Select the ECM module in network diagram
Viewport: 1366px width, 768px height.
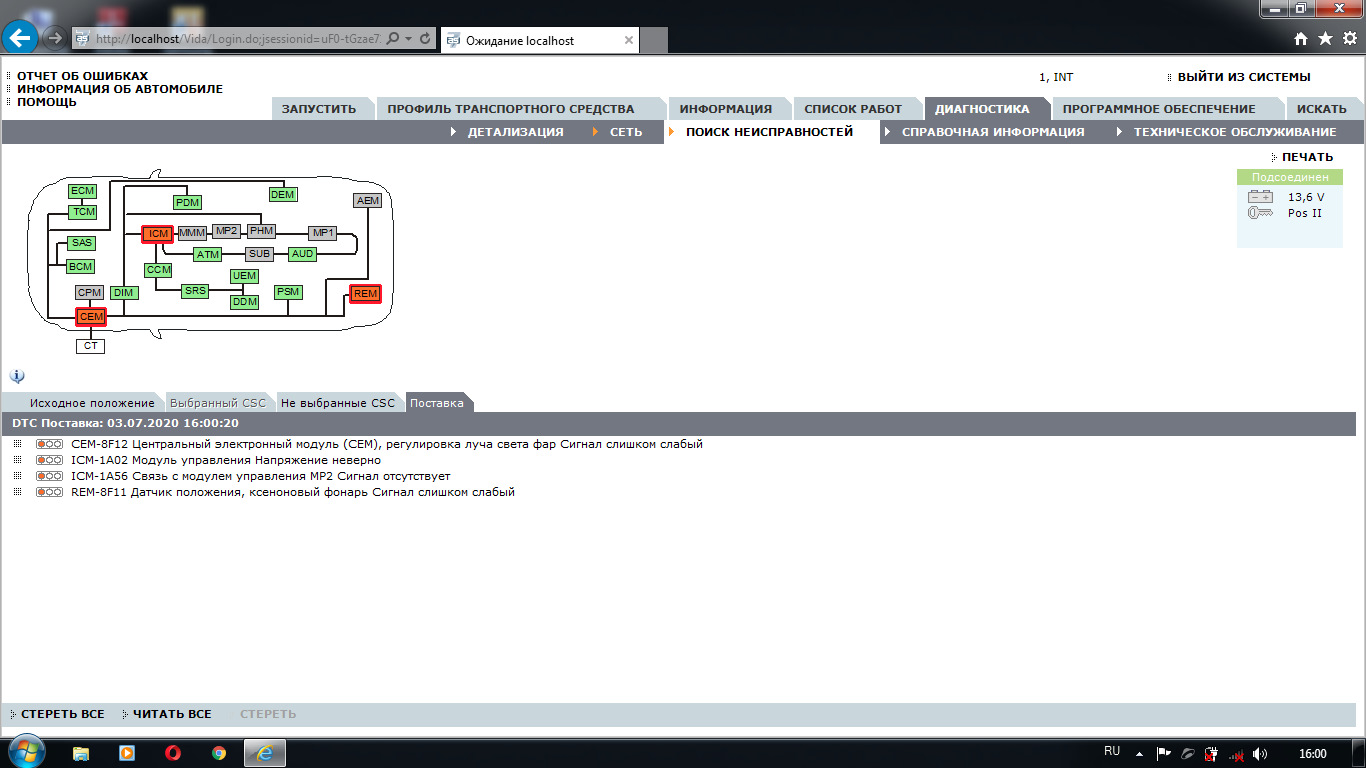pos(82,191)
